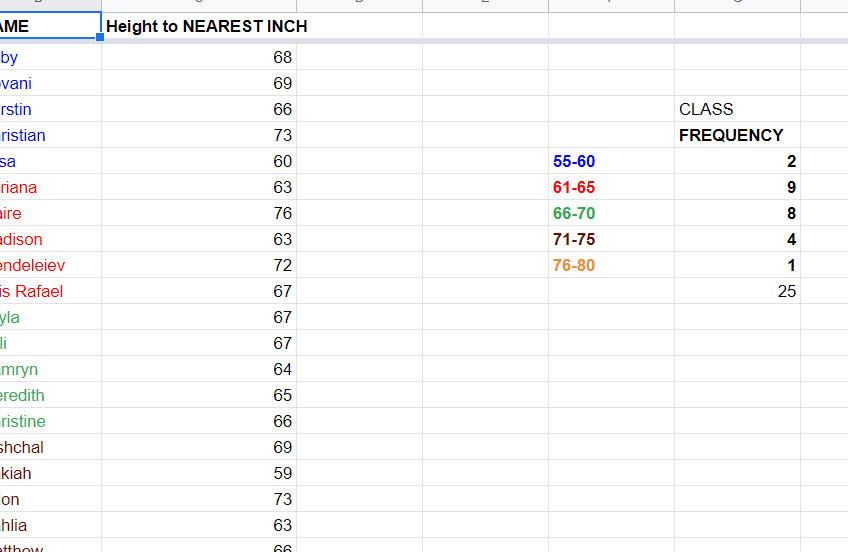Click the frequency value 9 cell

[x=738, y=187]
